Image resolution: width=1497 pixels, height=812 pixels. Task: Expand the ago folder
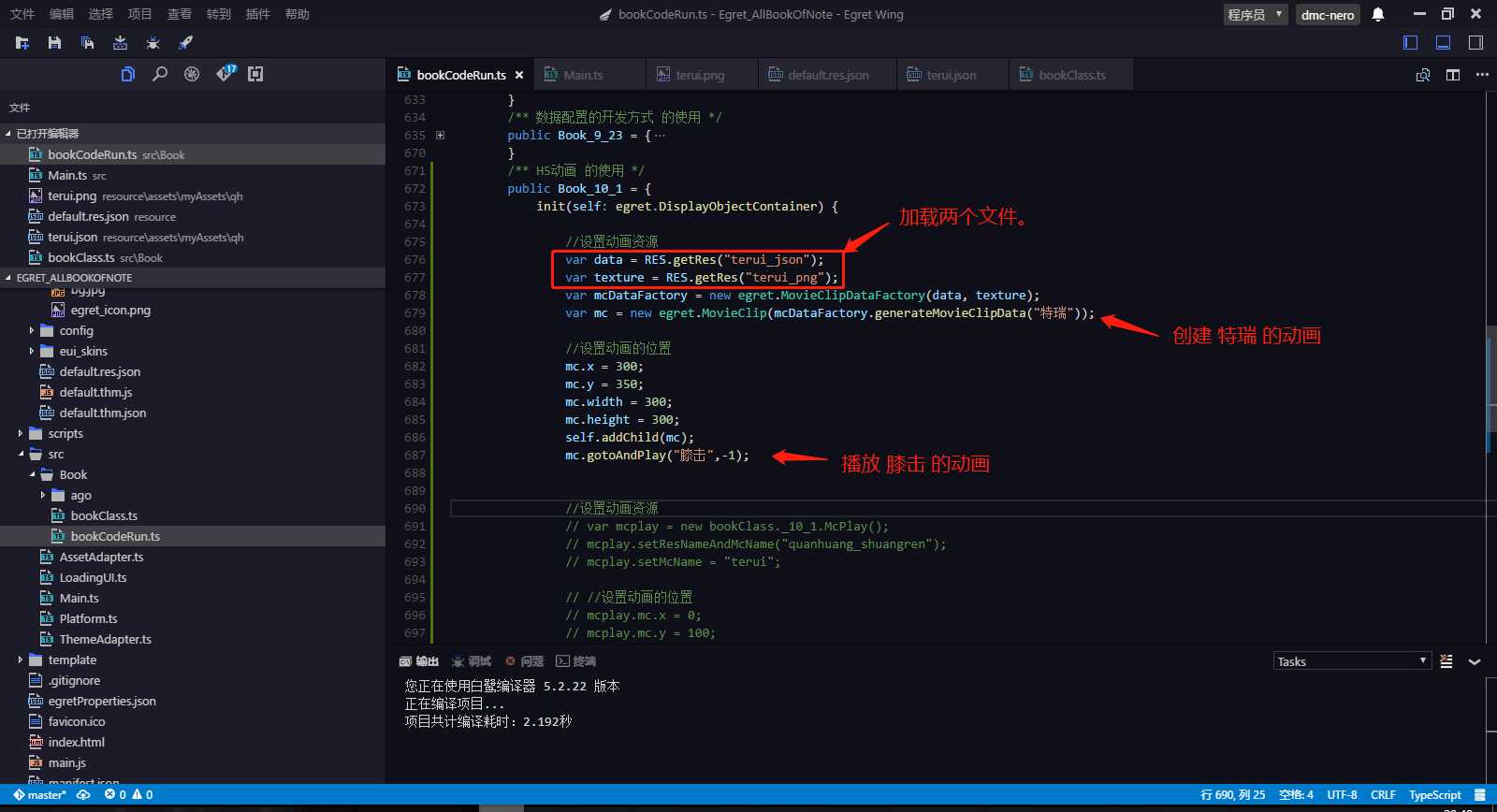point(42,495)
